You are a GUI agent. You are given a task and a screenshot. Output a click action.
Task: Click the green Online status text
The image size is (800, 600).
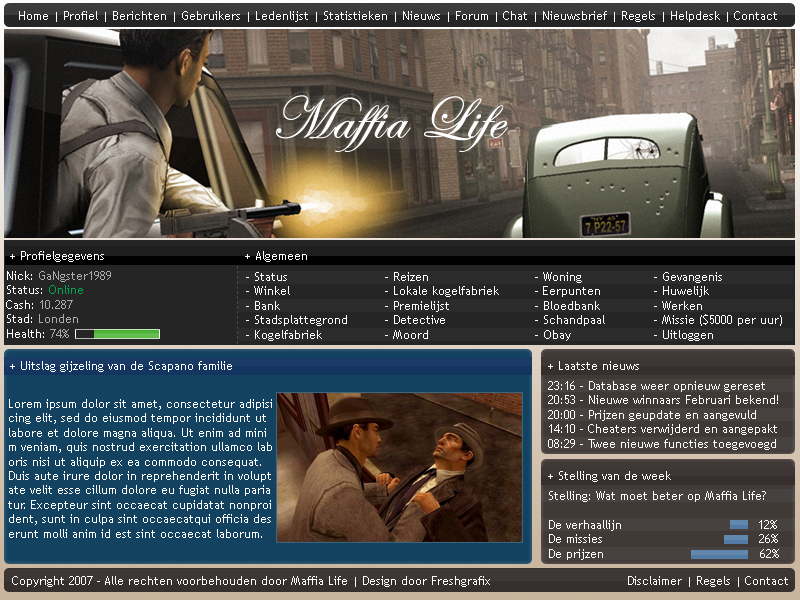[x=66, y=290]
